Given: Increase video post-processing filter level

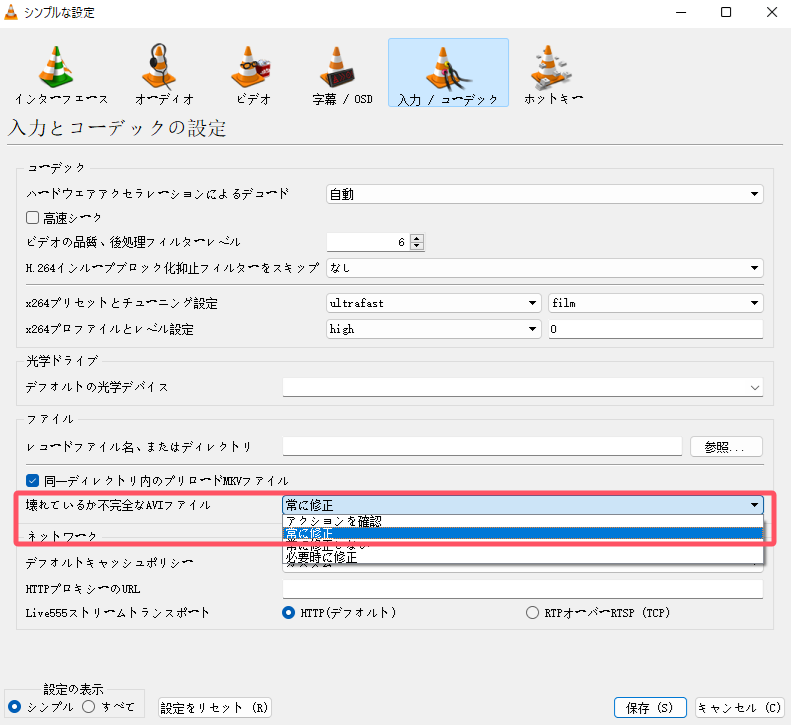Looking at the screenshot, I should [417, 238].
